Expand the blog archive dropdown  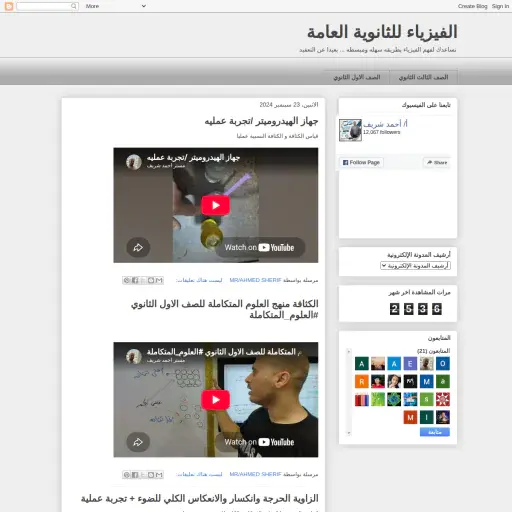[x=415, y=266]
